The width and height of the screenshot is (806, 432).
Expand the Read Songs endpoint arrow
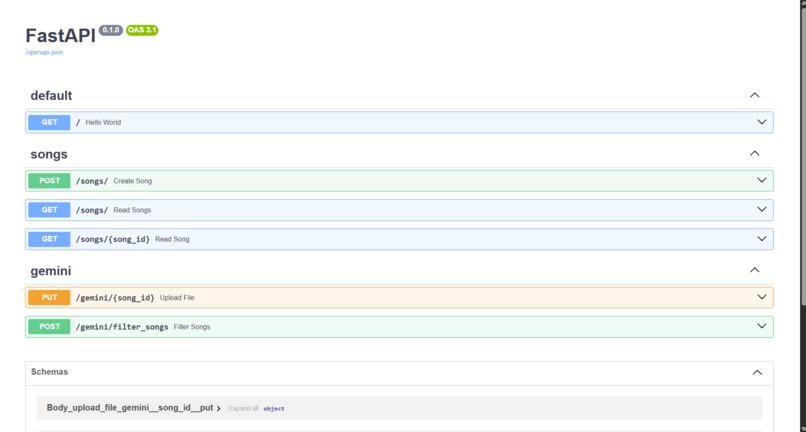(x=762, y=209)
